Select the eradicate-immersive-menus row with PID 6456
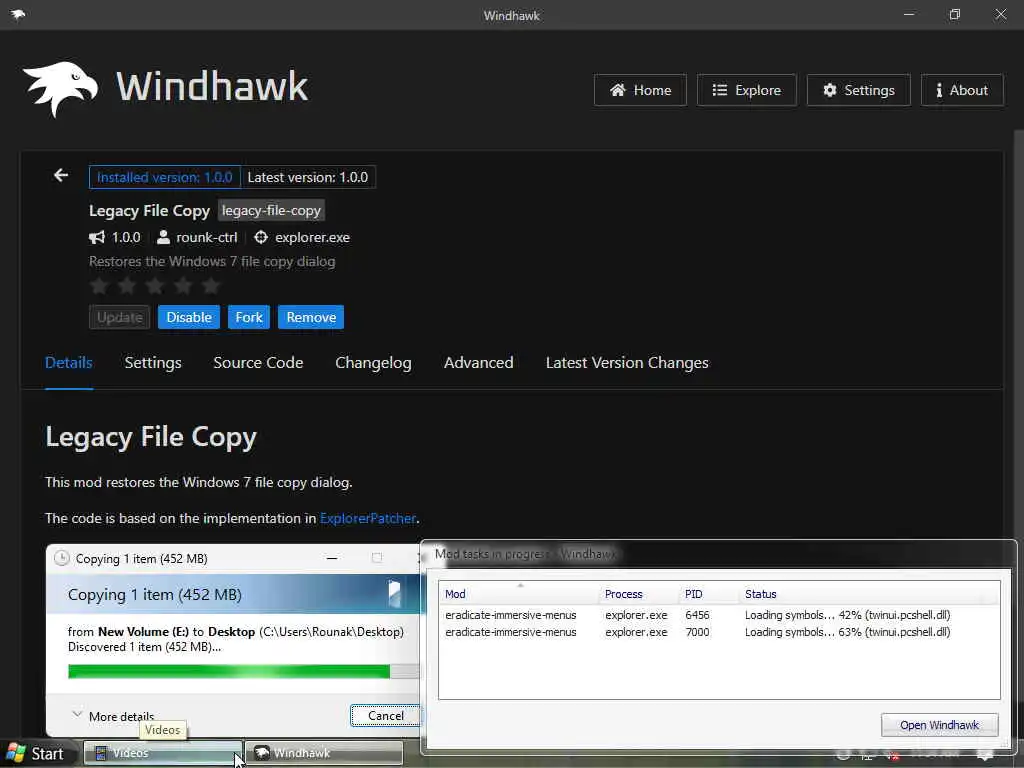 718,615
